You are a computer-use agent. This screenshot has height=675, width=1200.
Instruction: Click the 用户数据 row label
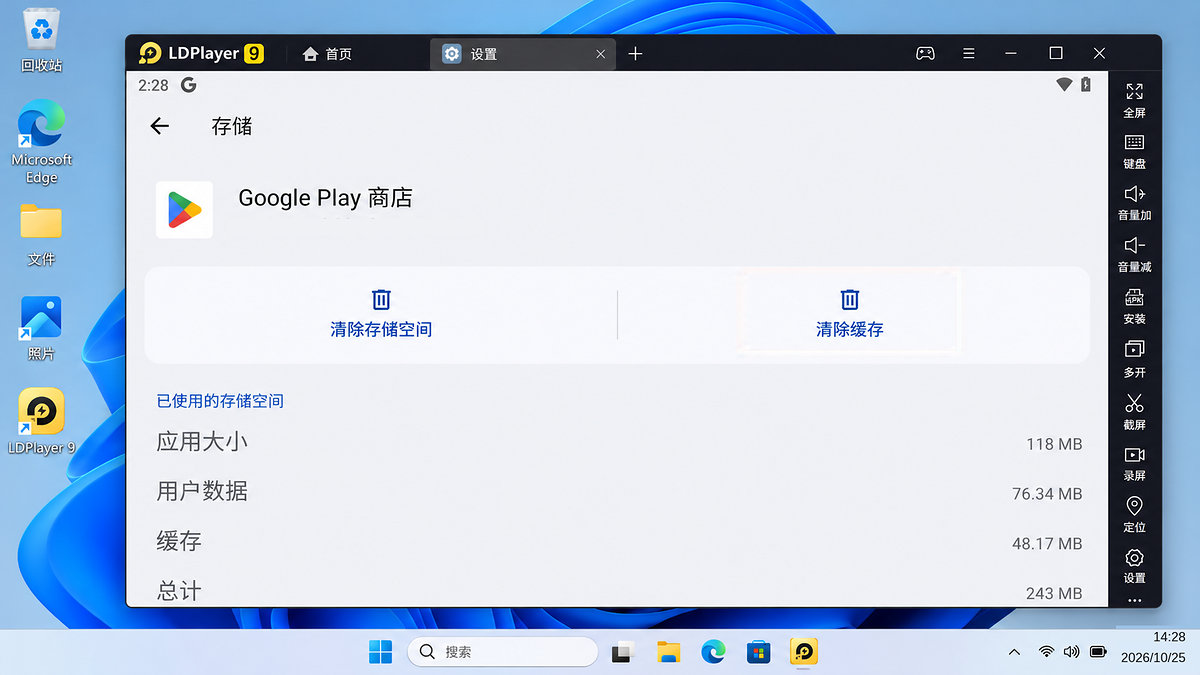202,492
